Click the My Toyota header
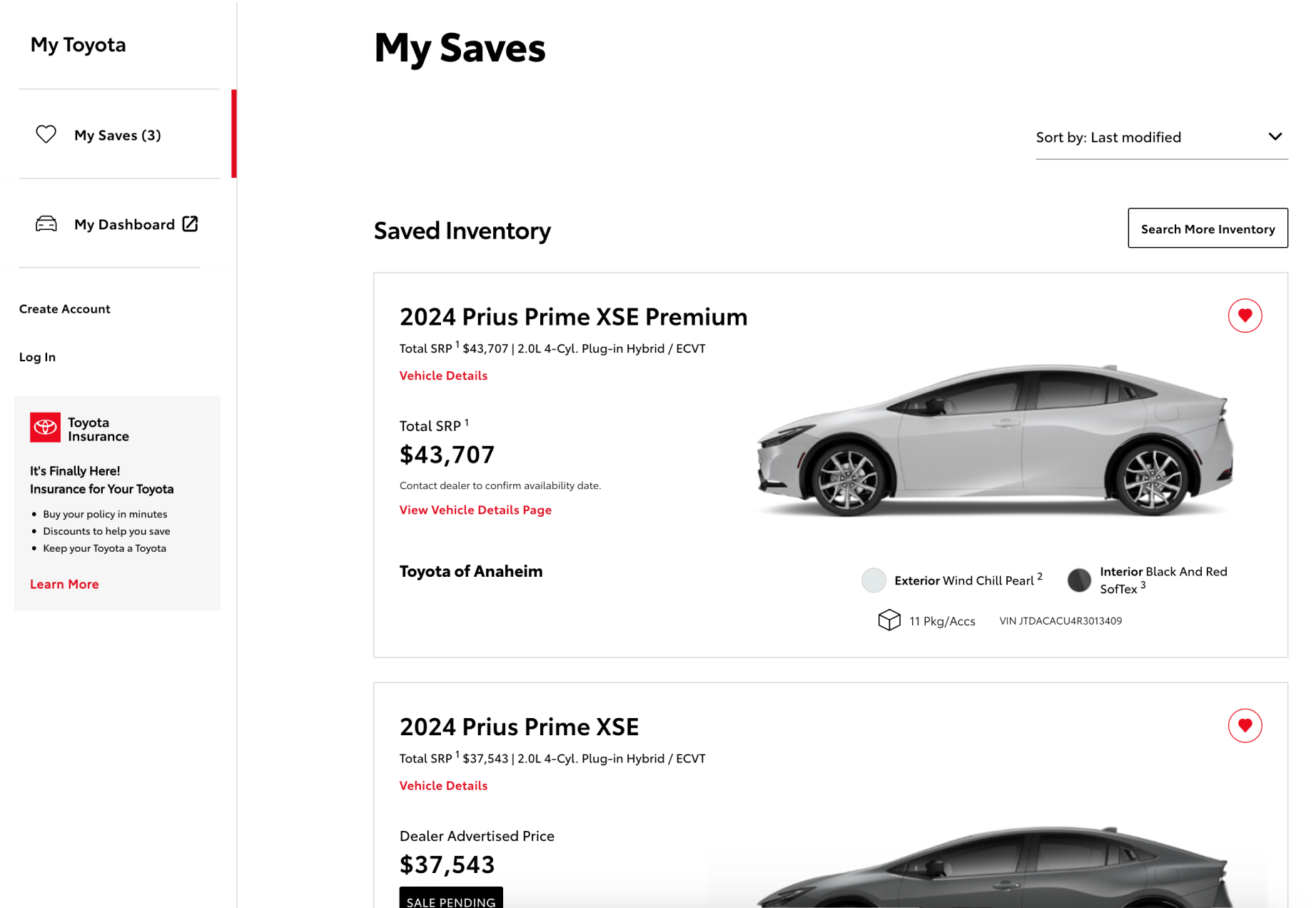This screenshot has height=908, width=1316. [x=79, y=44]
